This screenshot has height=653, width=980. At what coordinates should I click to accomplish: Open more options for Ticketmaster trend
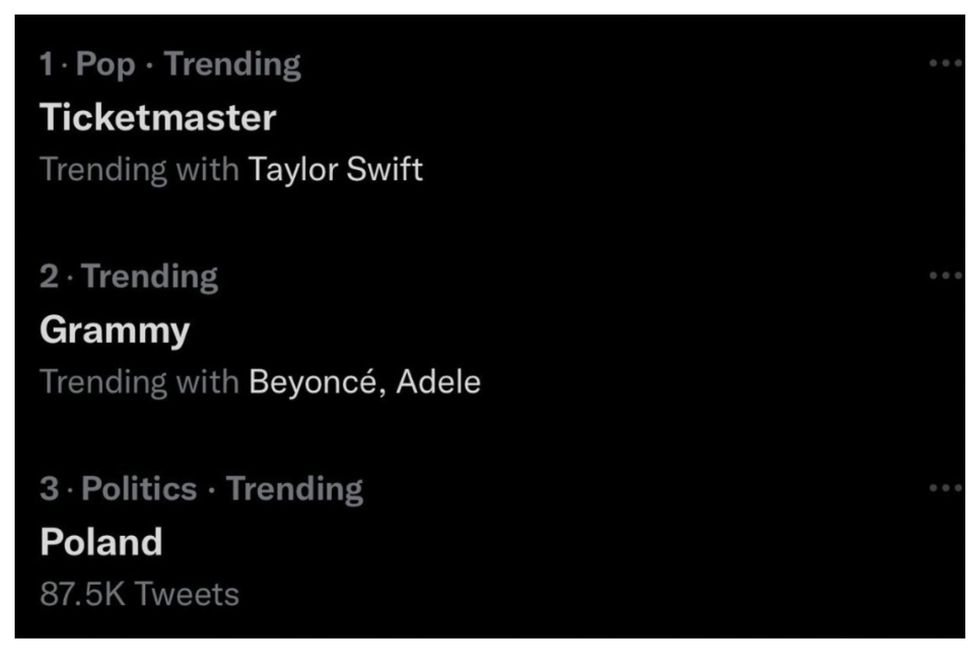(944, 64)
